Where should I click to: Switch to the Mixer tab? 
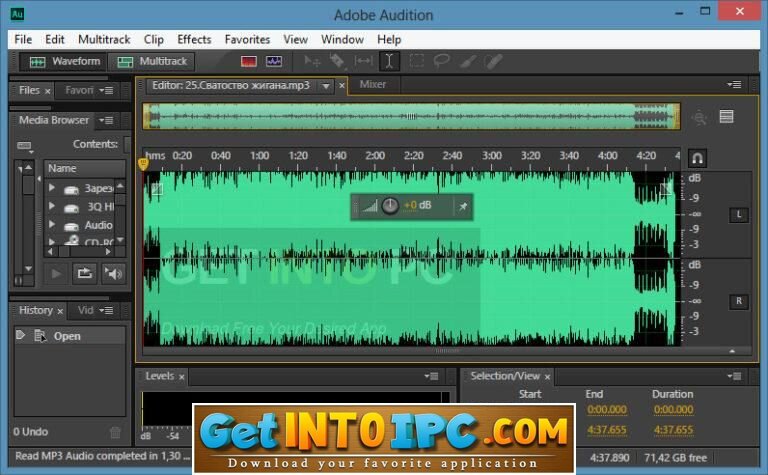[373, 85]
